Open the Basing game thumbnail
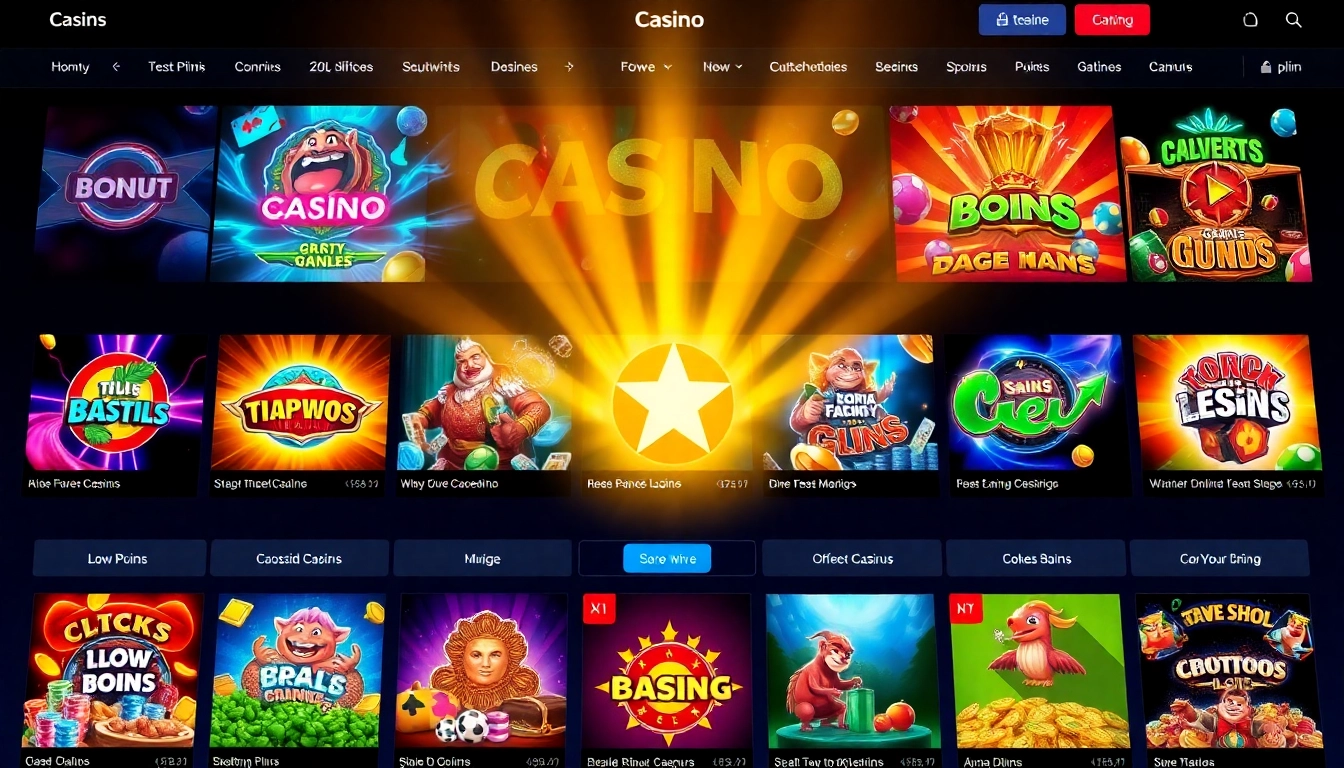 coord(667,671)
